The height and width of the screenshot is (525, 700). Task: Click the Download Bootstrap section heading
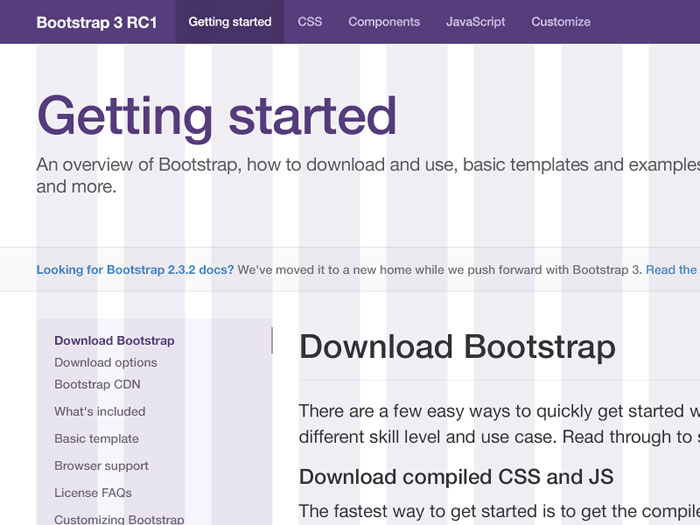coord(457,347)
